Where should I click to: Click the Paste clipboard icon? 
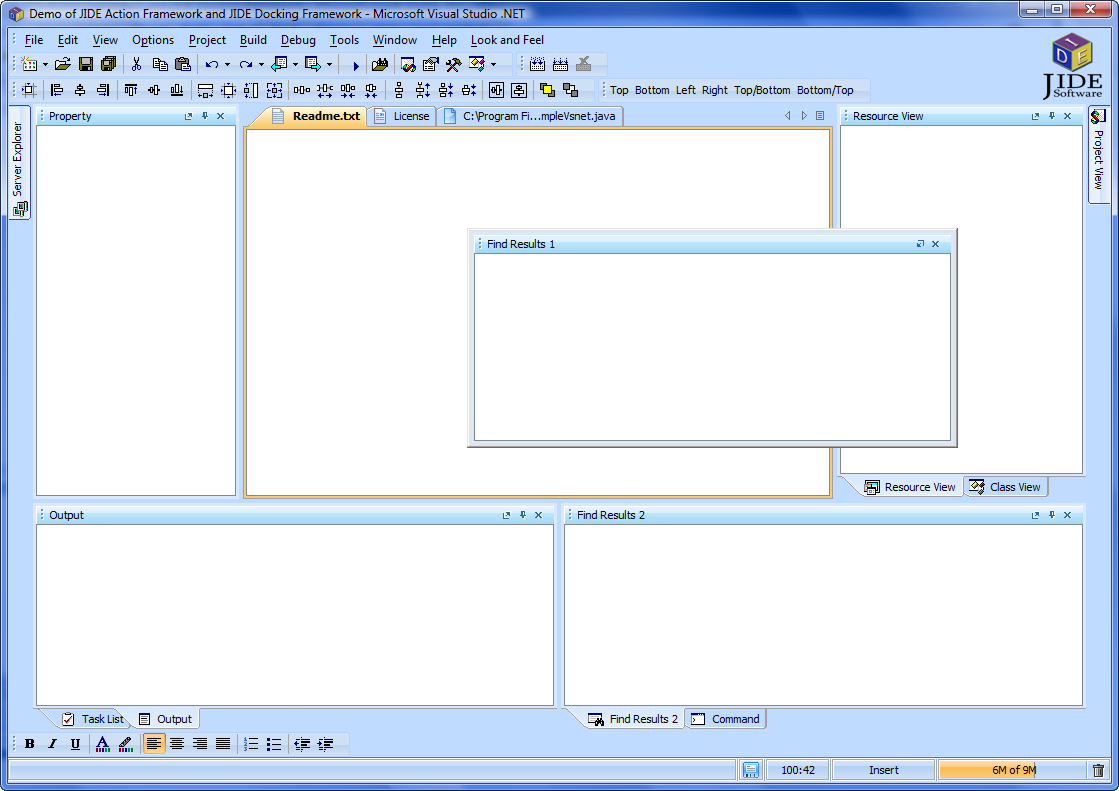point(183,64)
